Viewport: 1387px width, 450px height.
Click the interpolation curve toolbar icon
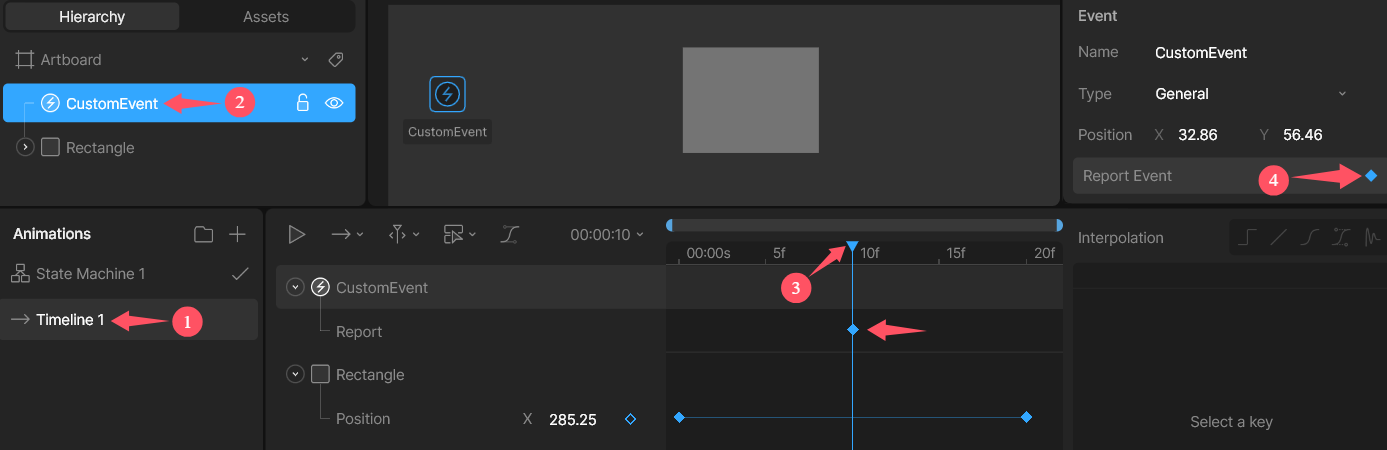[510, 235]
